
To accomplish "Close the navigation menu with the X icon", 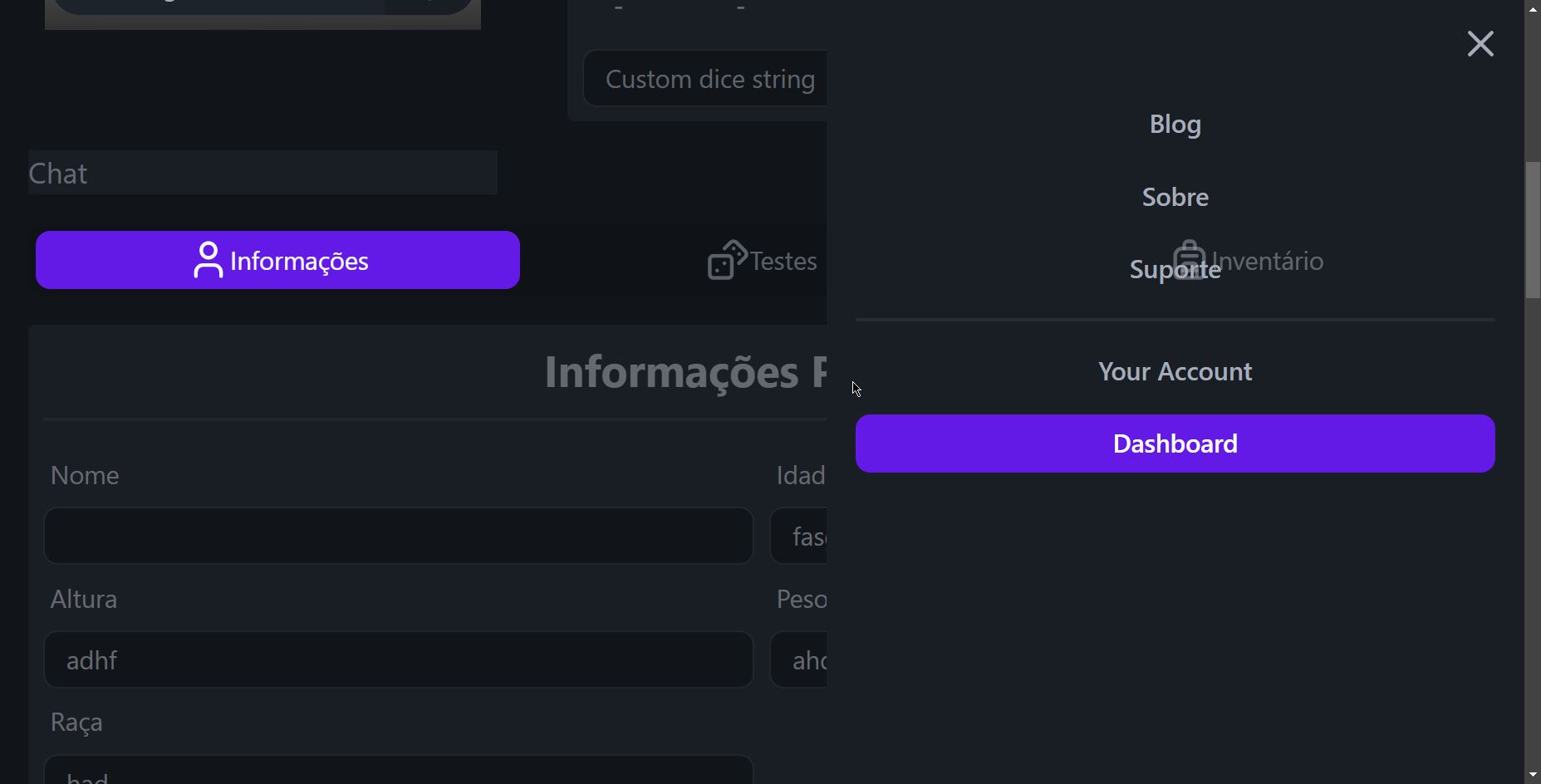I will click(x=1480, y=43).
